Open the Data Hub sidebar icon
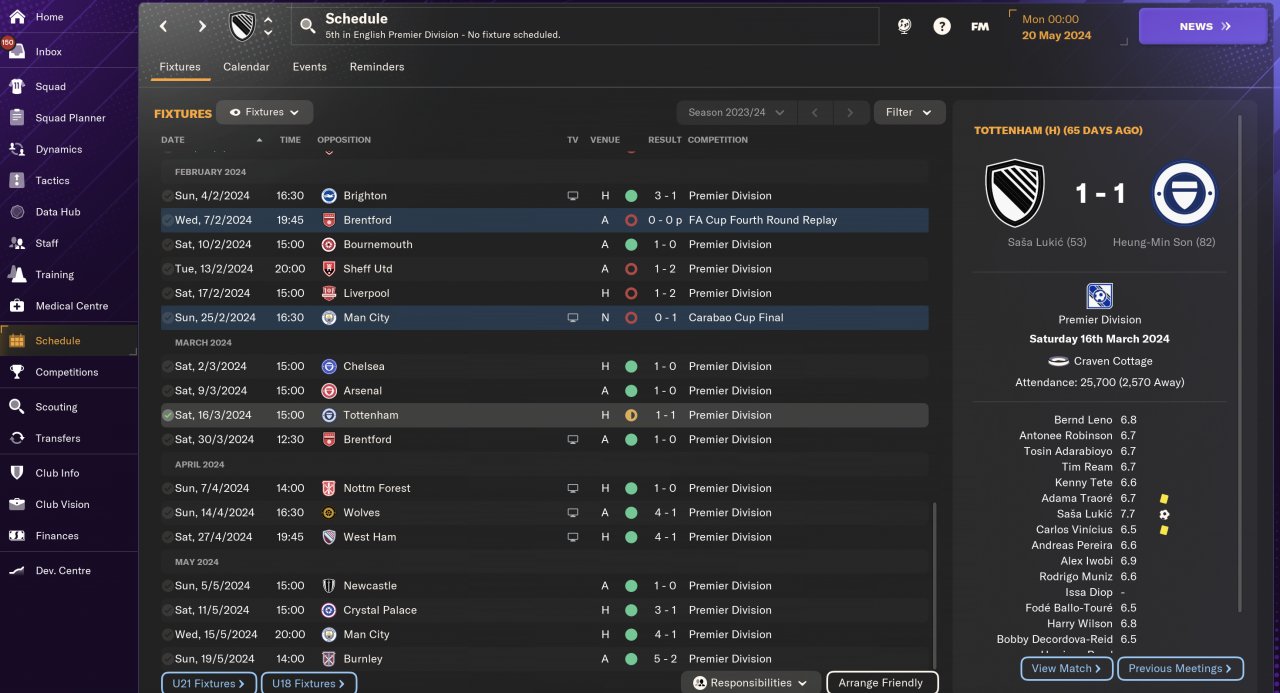The width and height of the screenshot is (1280, 693). coord(17,212)
